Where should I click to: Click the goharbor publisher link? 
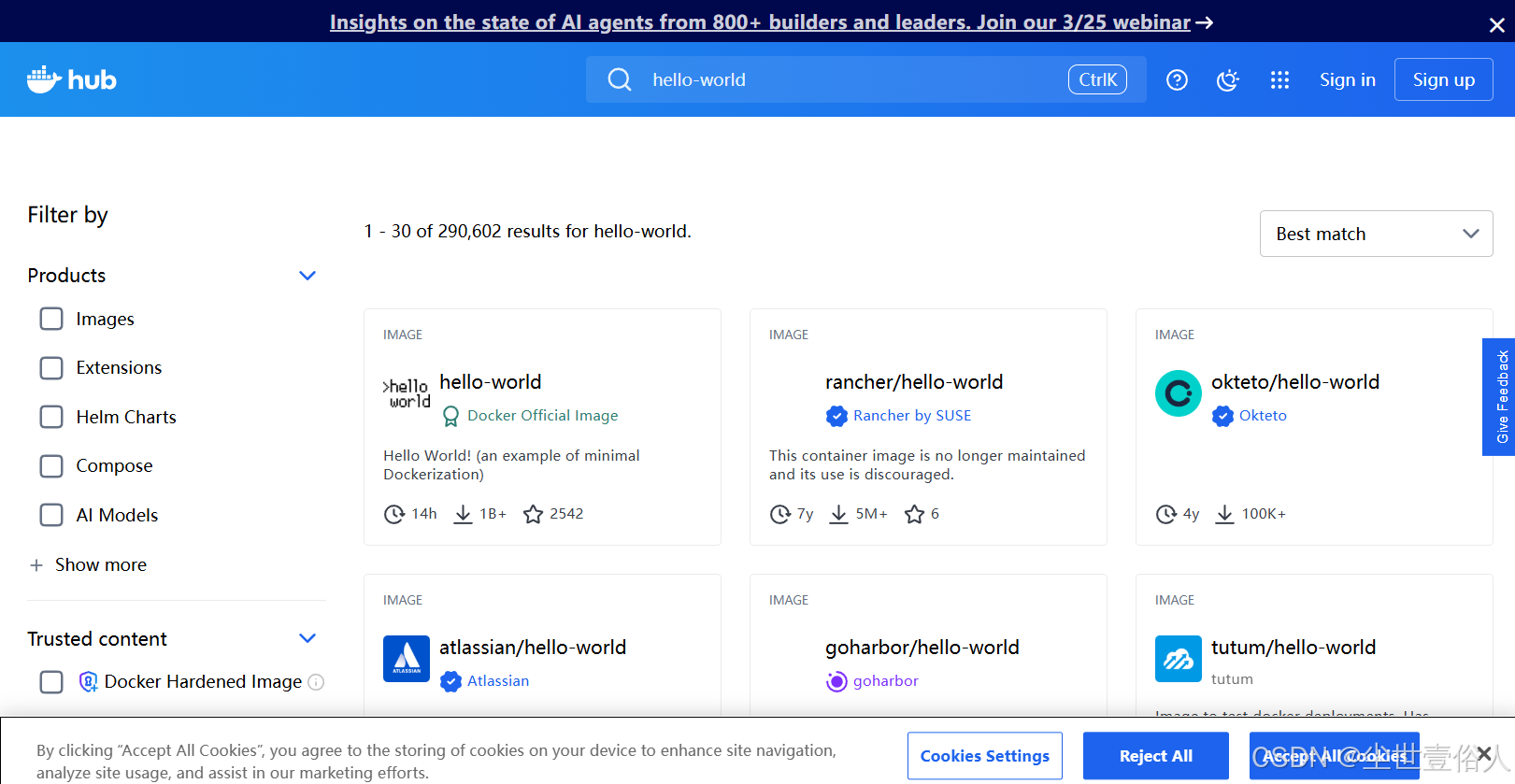(x=886, y=681)
